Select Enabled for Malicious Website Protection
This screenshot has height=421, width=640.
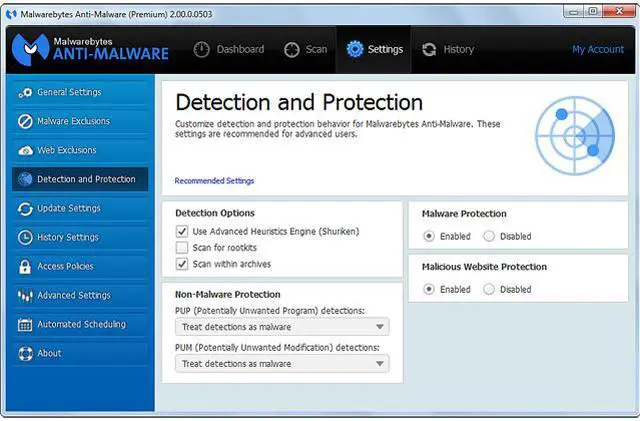click(429, 289)
